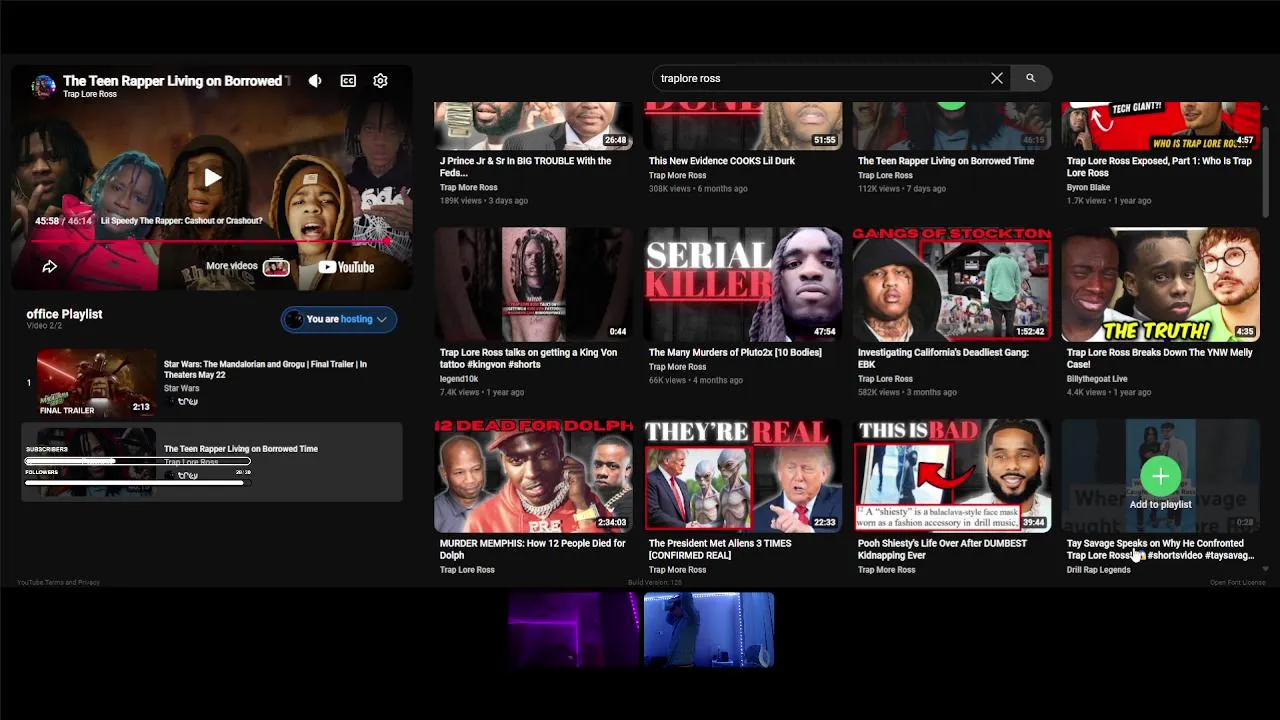Click 'Star Wars' channel name in playlist

(x=181, y=389)
